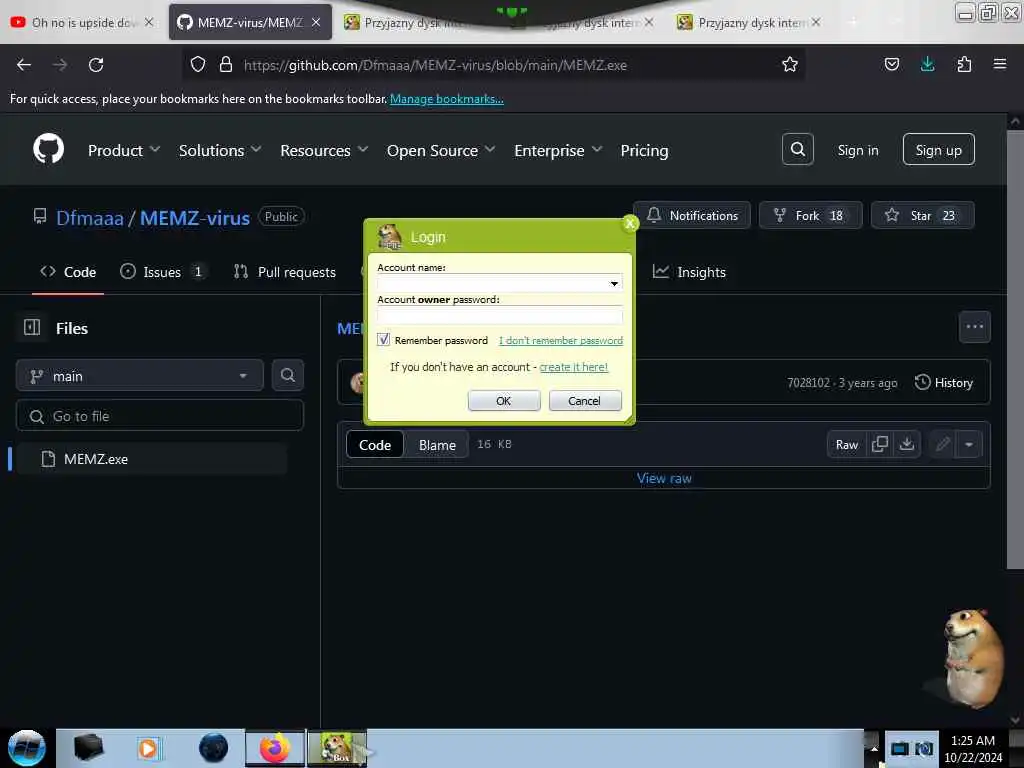
Task: Open the main branch selector
Action: (139, 376)
